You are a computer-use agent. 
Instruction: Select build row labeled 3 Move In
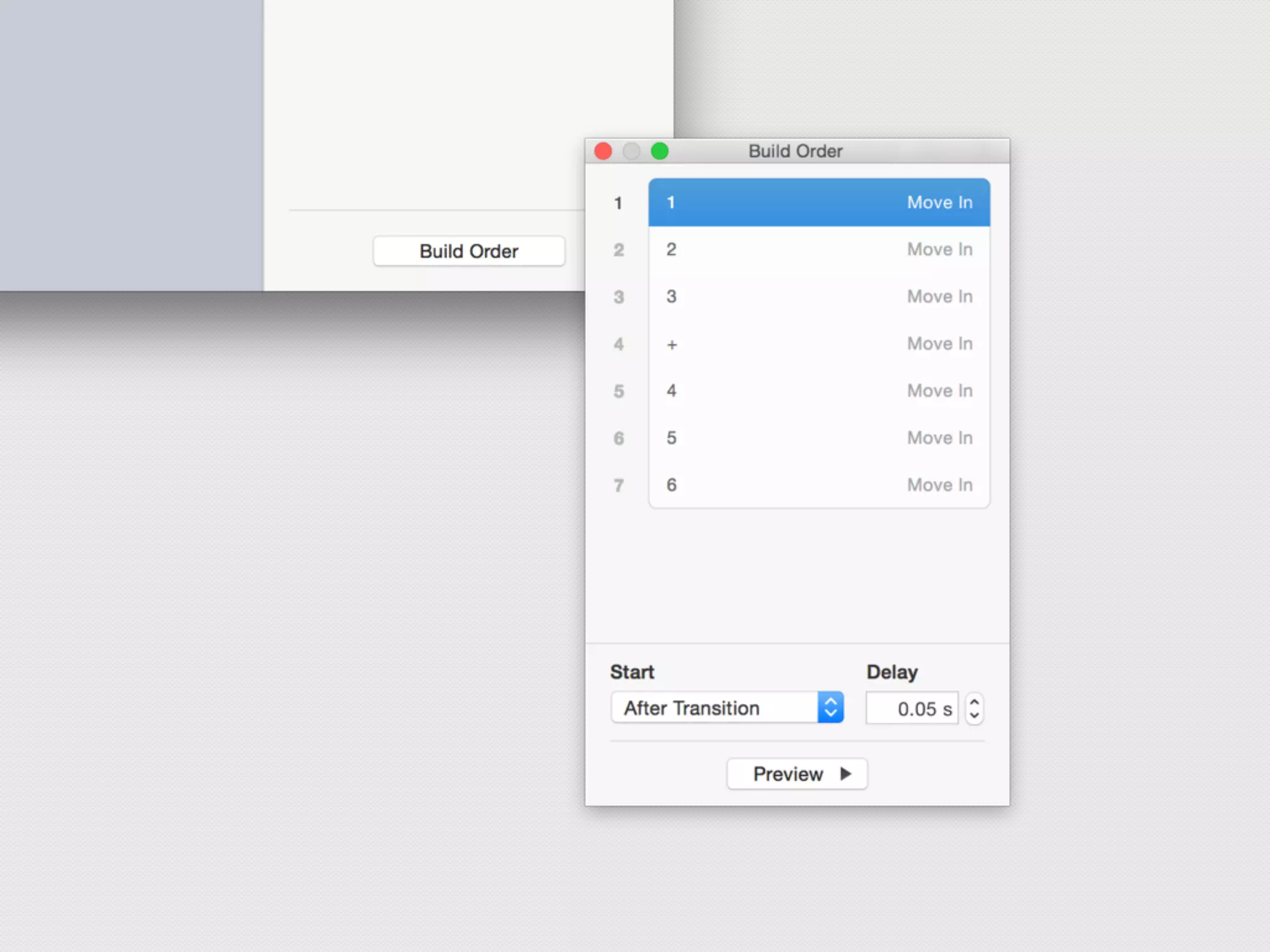(x=819, y=296)
